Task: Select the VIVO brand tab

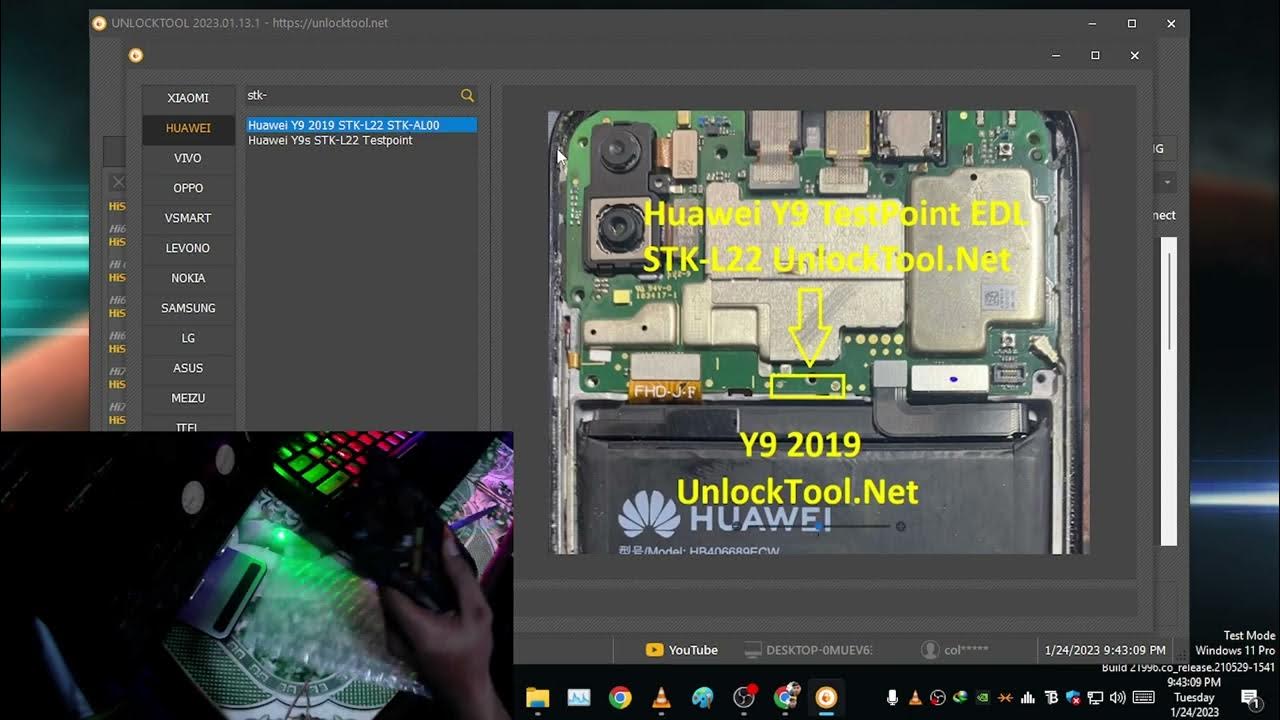Action: point(188,158)
